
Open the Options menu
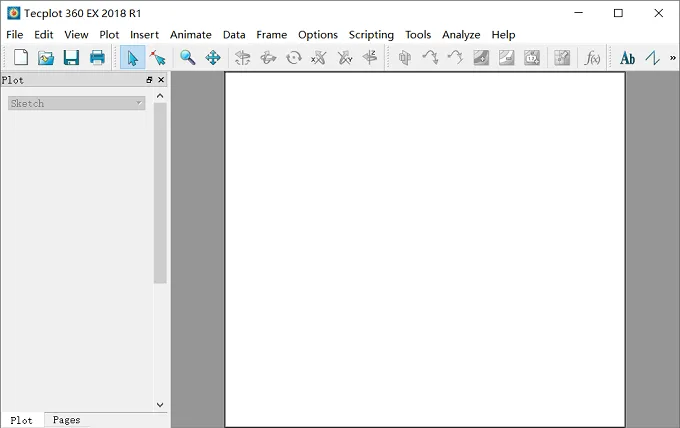317,35
